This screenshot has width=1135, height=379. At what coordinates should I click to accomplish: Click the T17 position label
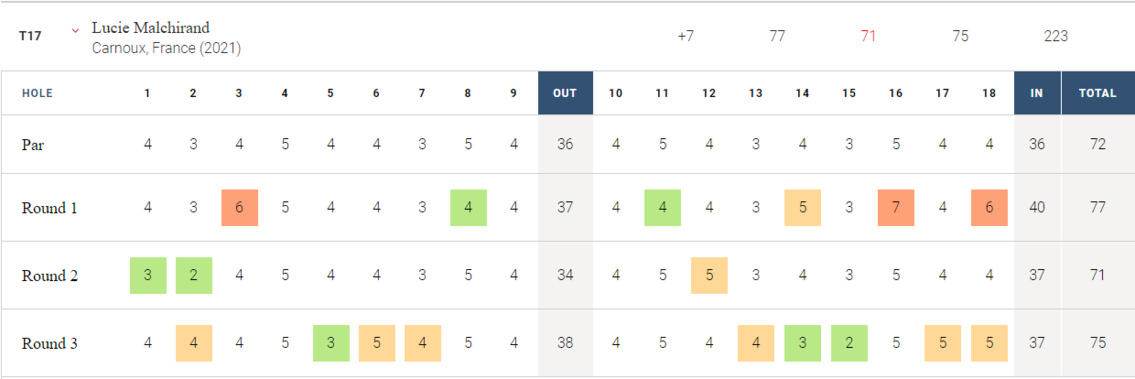30,36
